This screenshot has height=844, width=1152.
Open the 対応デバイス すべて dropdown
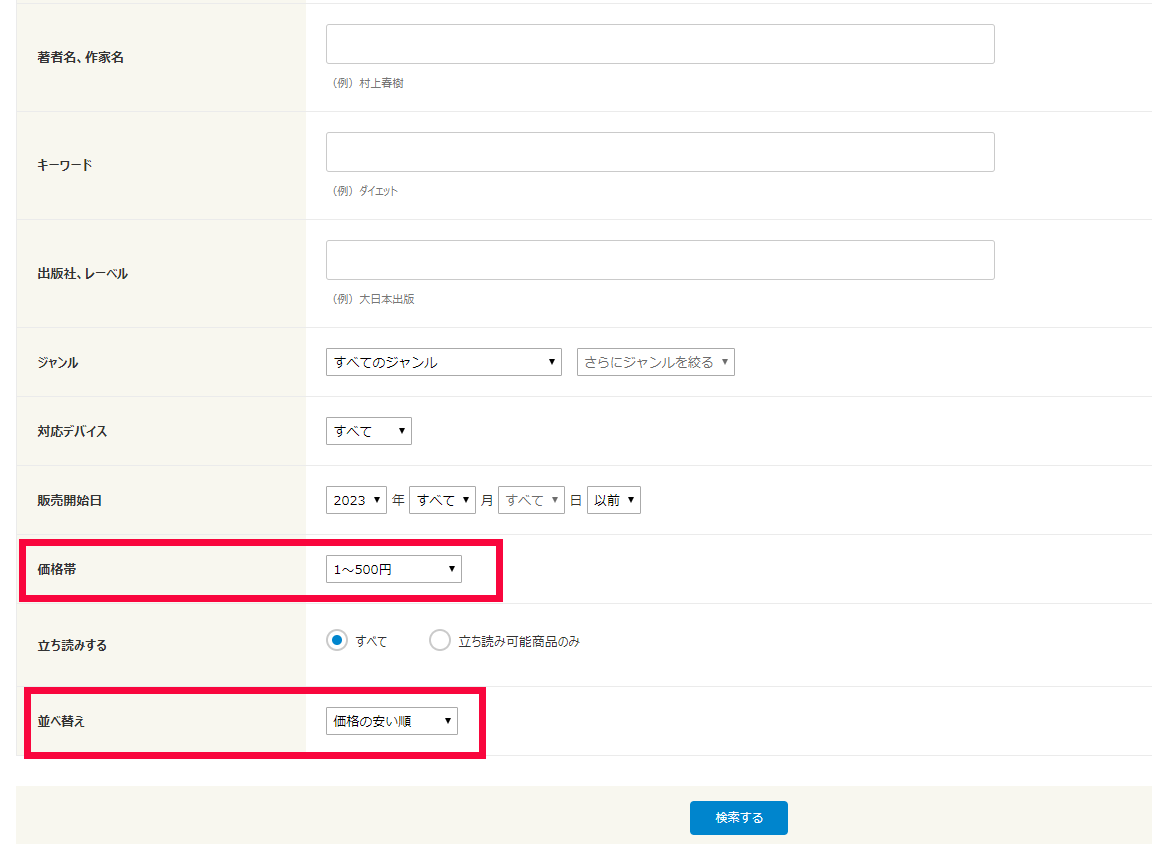(368, 431)
